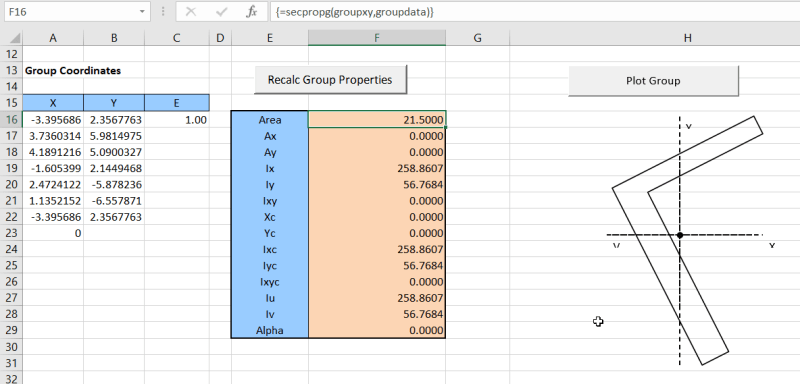Click the Cancel X icon in formula bar
Screen dimensions: 800x384
click(x=191, y=12)
